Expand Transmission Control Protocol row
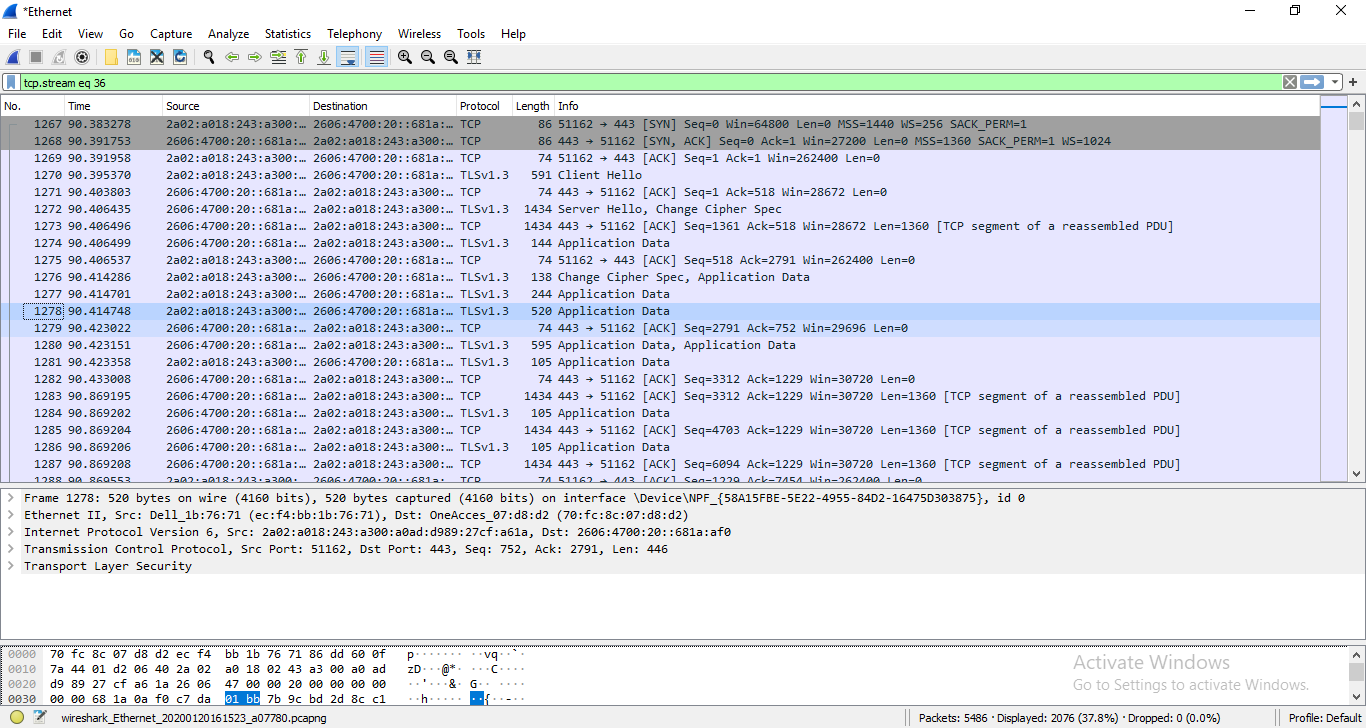Image resolution: width=1366 pixels, height=728 pixels. point(10,548)
